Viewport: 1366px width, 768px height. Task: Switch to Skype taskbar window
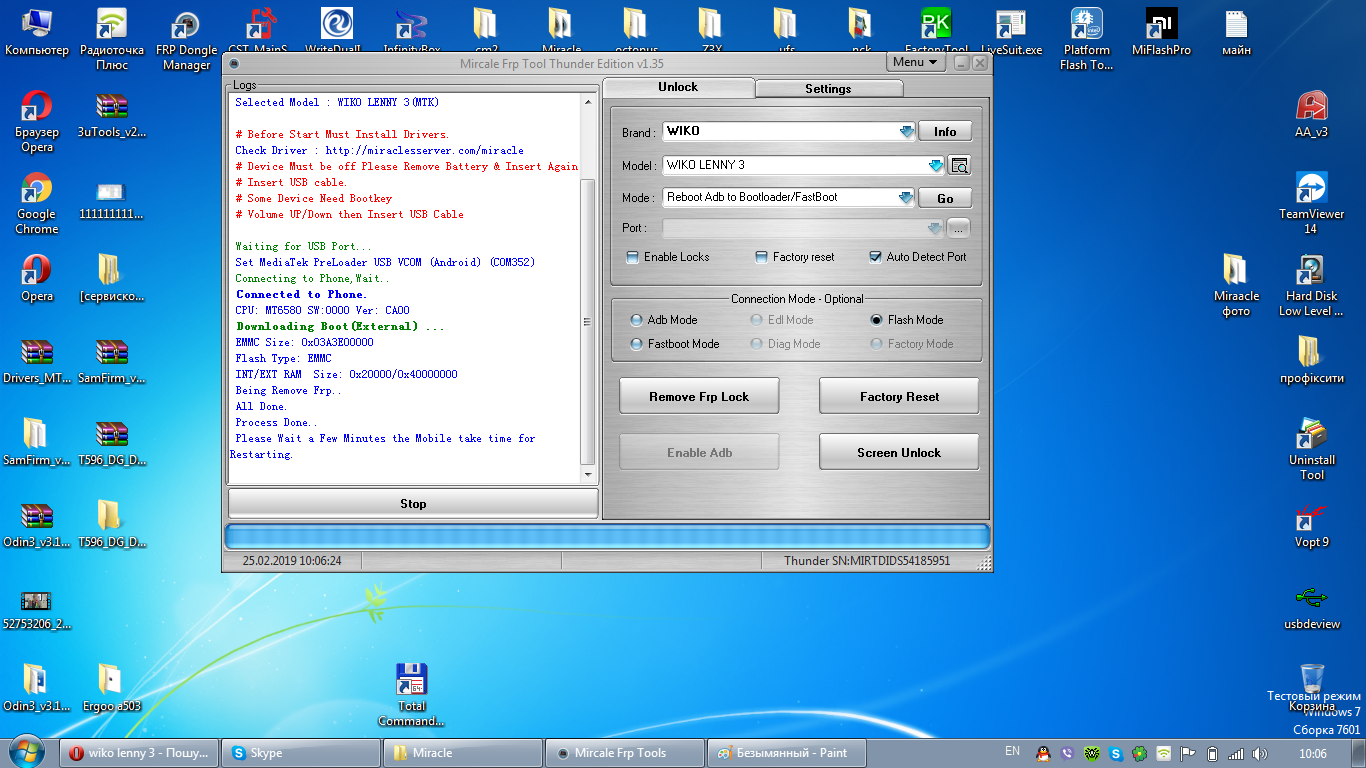pos(302,753)
